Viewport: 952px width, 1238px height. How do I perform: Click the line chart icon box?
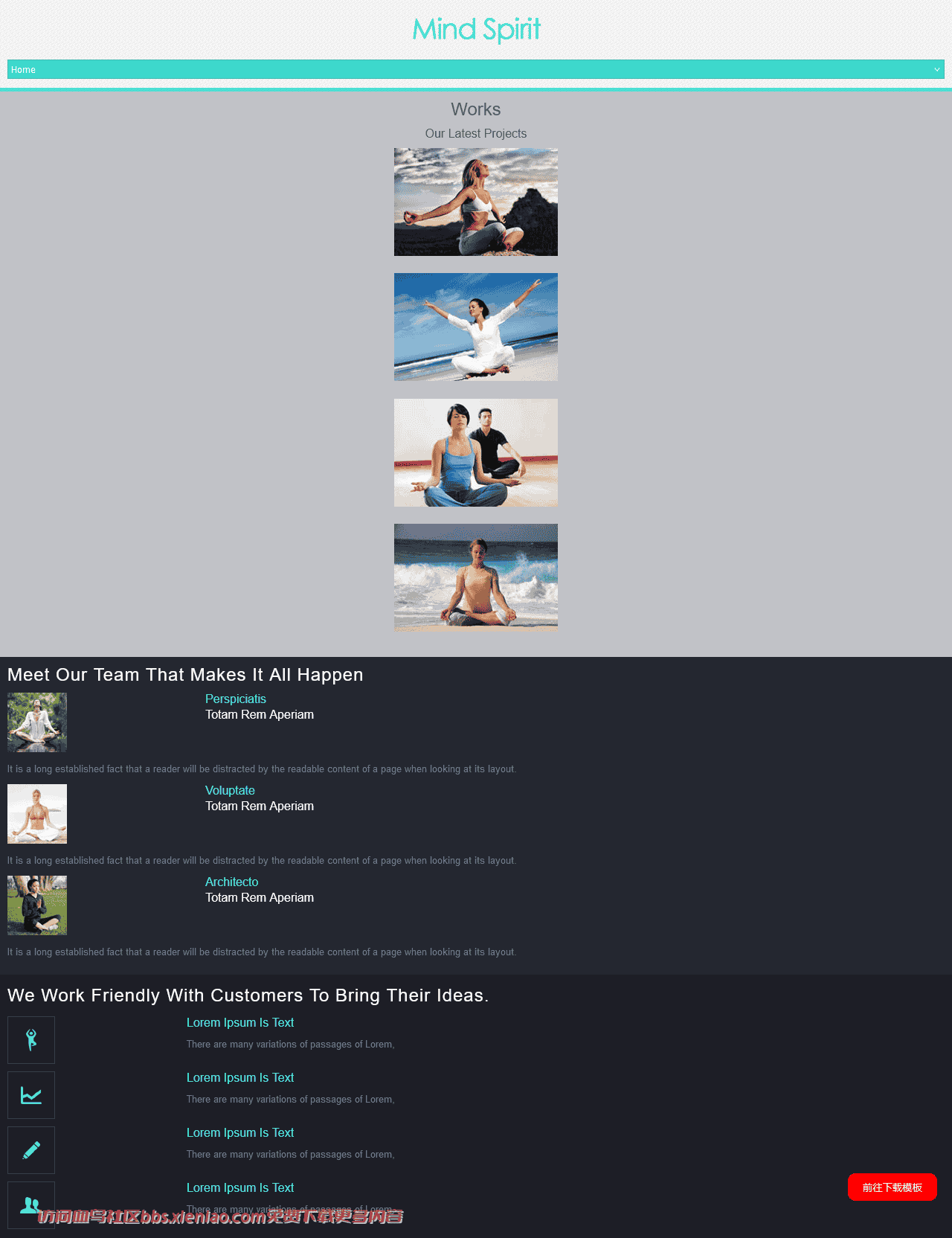pyautogui.click(x=31, y=1095)
